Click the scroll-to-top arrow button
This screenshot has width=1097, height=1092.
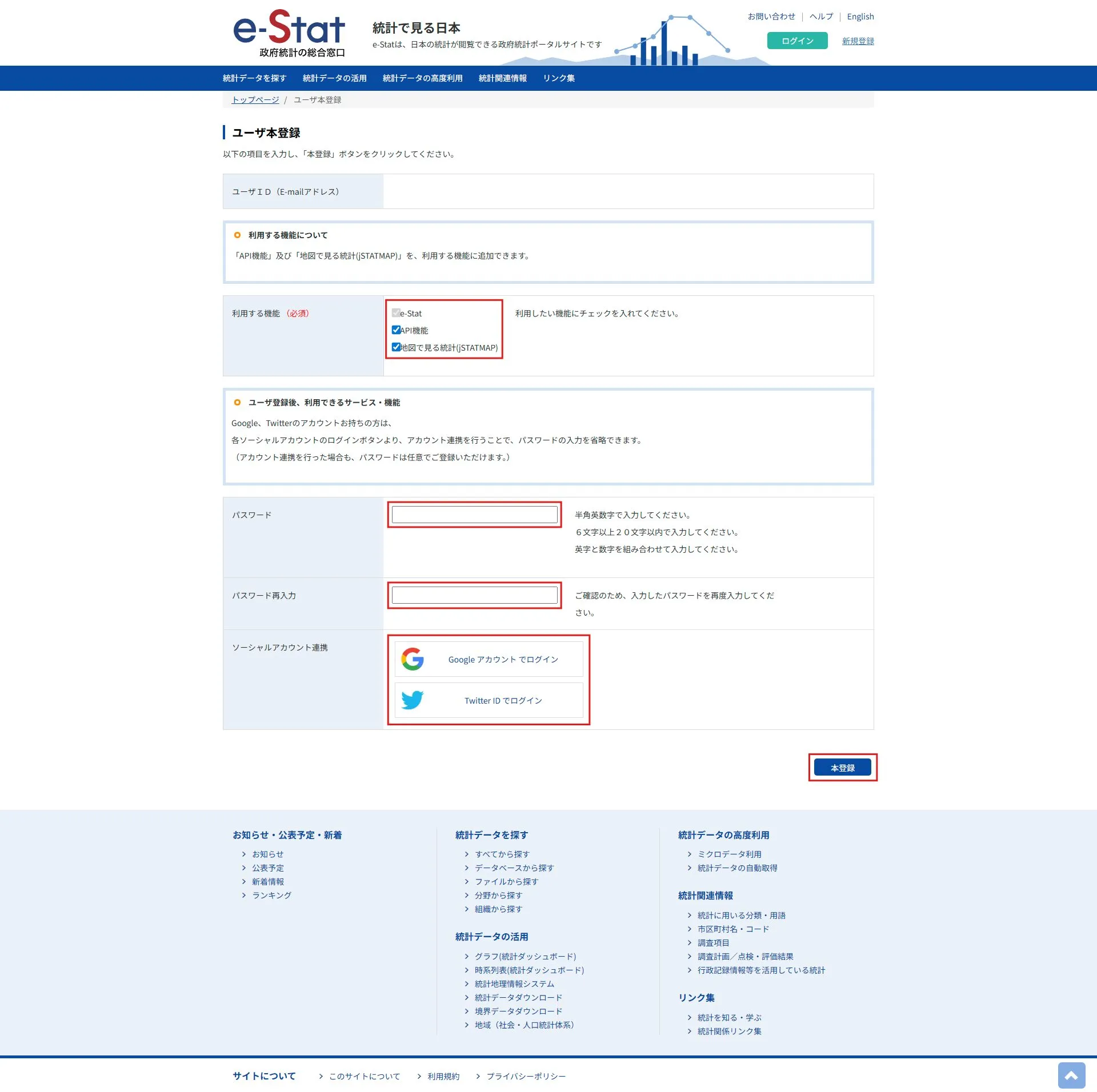click(1071, 1075)
